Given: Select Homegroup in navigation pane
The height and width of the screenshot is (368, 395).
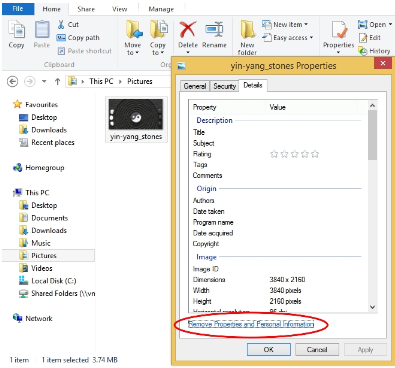Looking at the screenshot, I should pos(38,168).
